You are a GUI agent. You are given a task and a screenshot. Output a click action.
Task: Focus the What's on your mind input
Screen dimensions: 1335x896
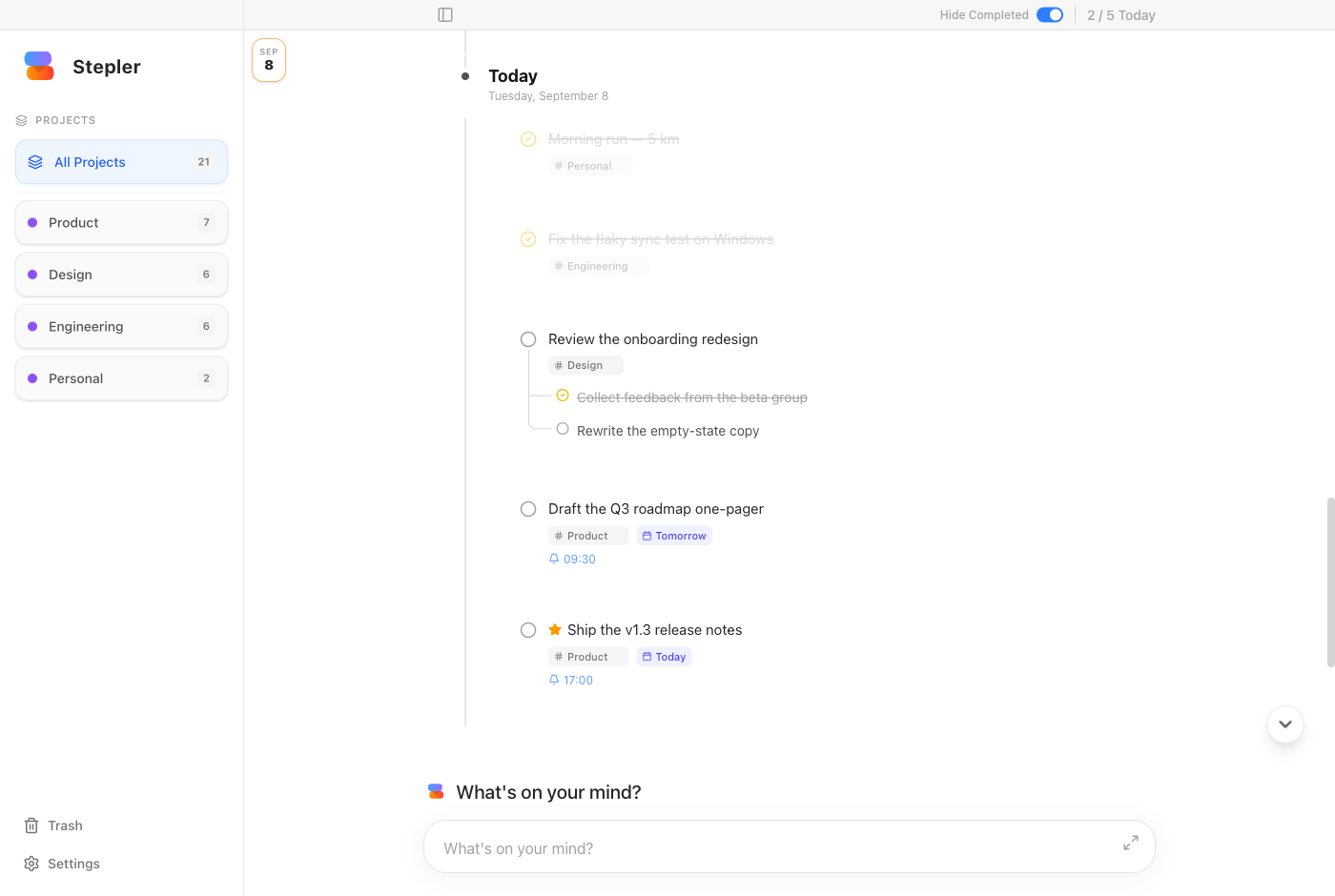coord(790,846)
